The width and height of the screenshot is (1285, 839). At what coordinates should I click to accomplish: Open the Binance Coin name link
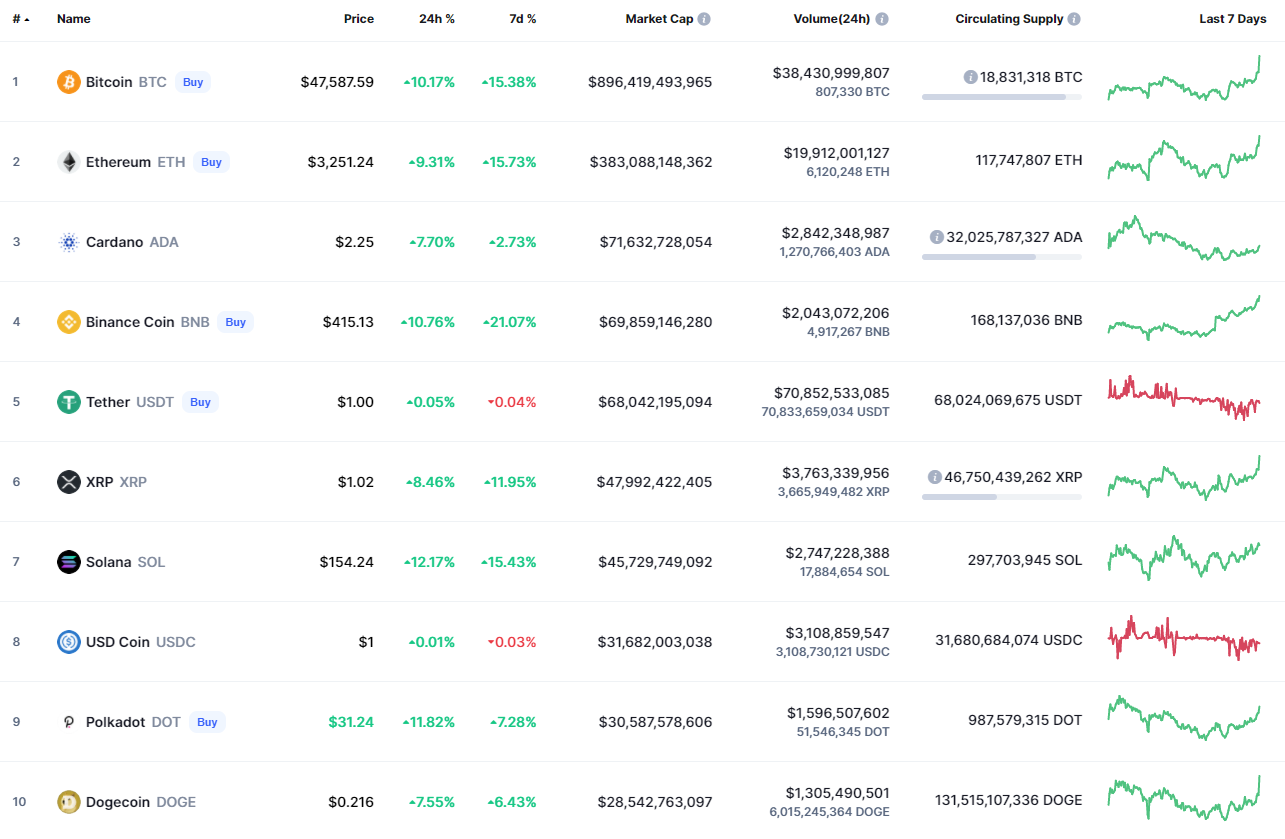tap(130, 322)
